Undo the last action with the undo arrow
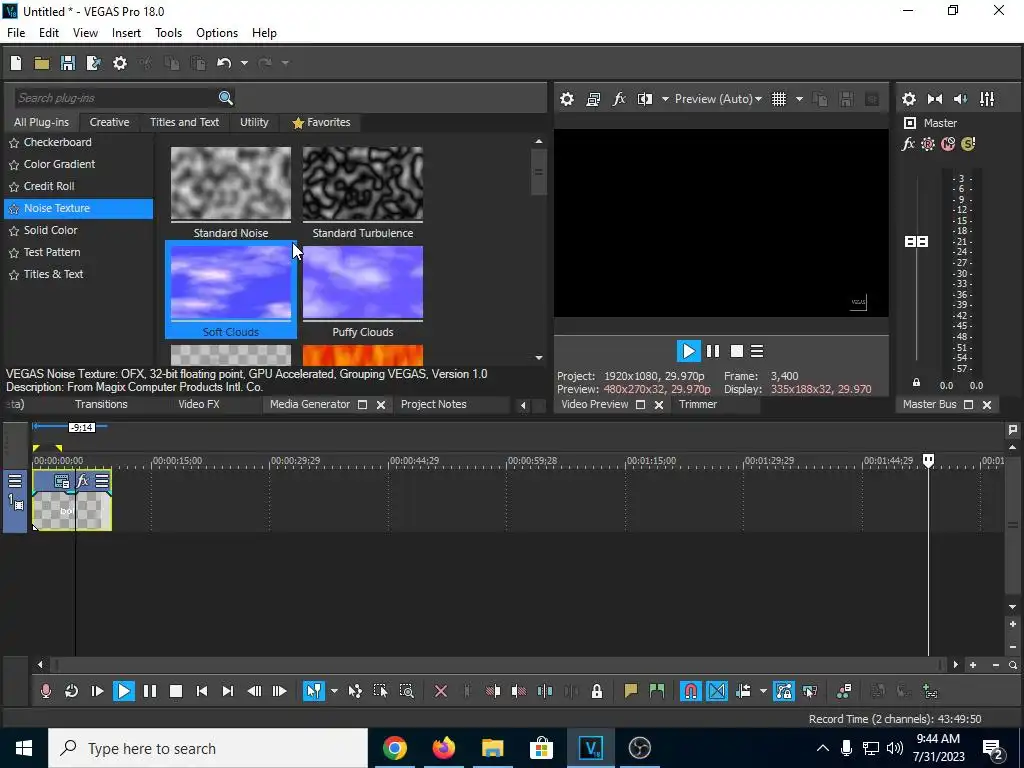Screen dimensions: 1024x768 point(224,63)
